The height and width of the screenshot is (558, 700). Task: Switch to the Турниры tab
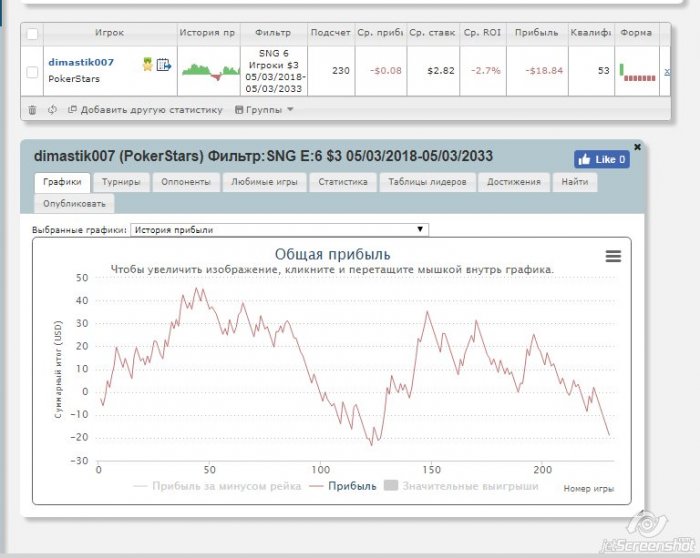coord(121,182)
